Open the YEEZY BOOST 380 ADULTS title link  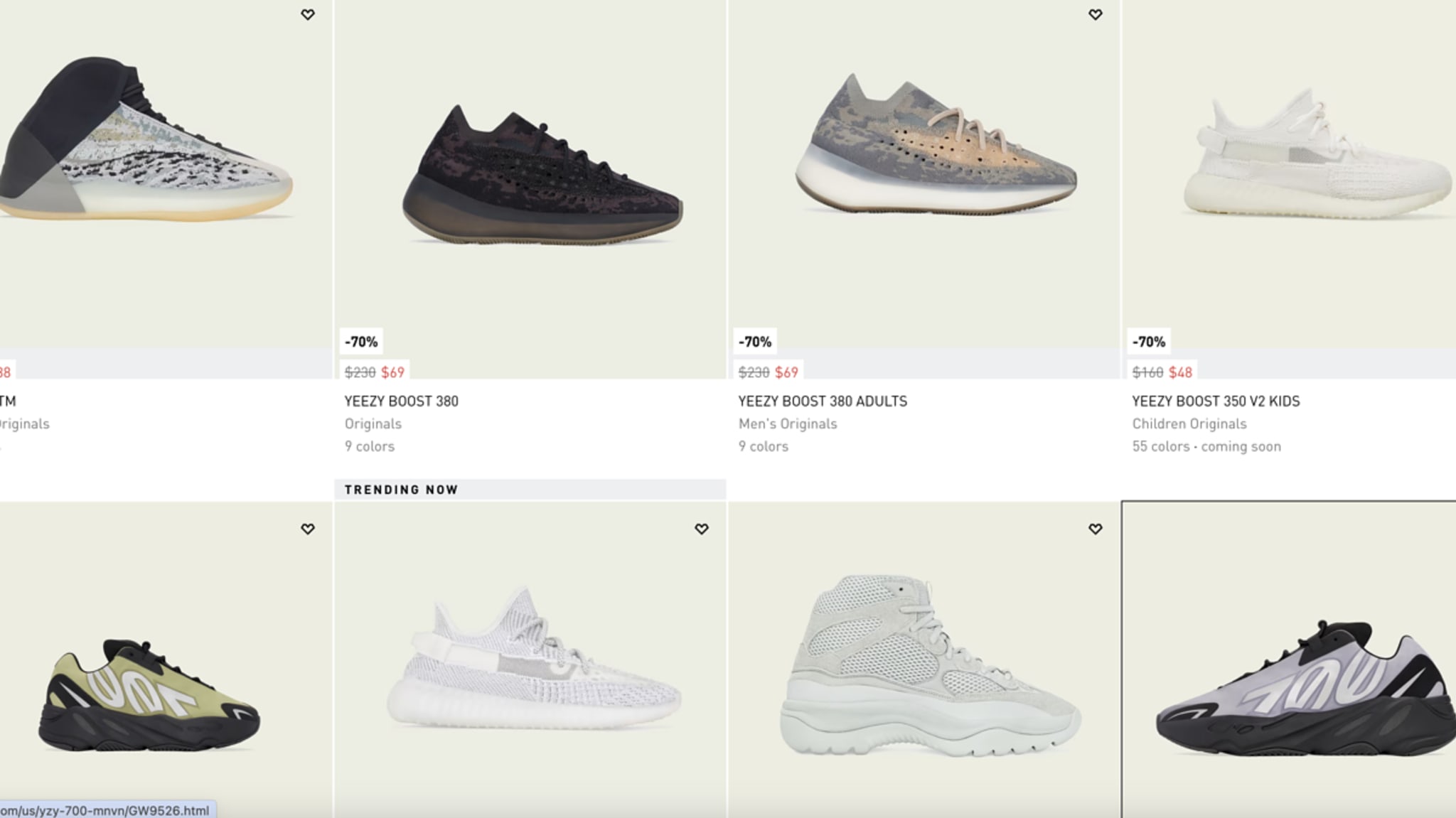click(x=823, y=401)
